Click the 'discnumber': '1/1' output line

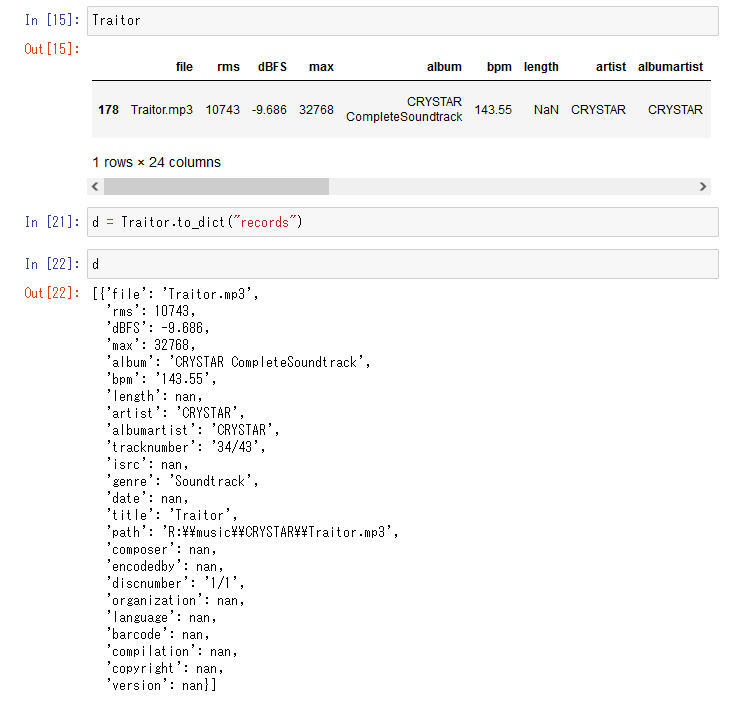point(175,583)
